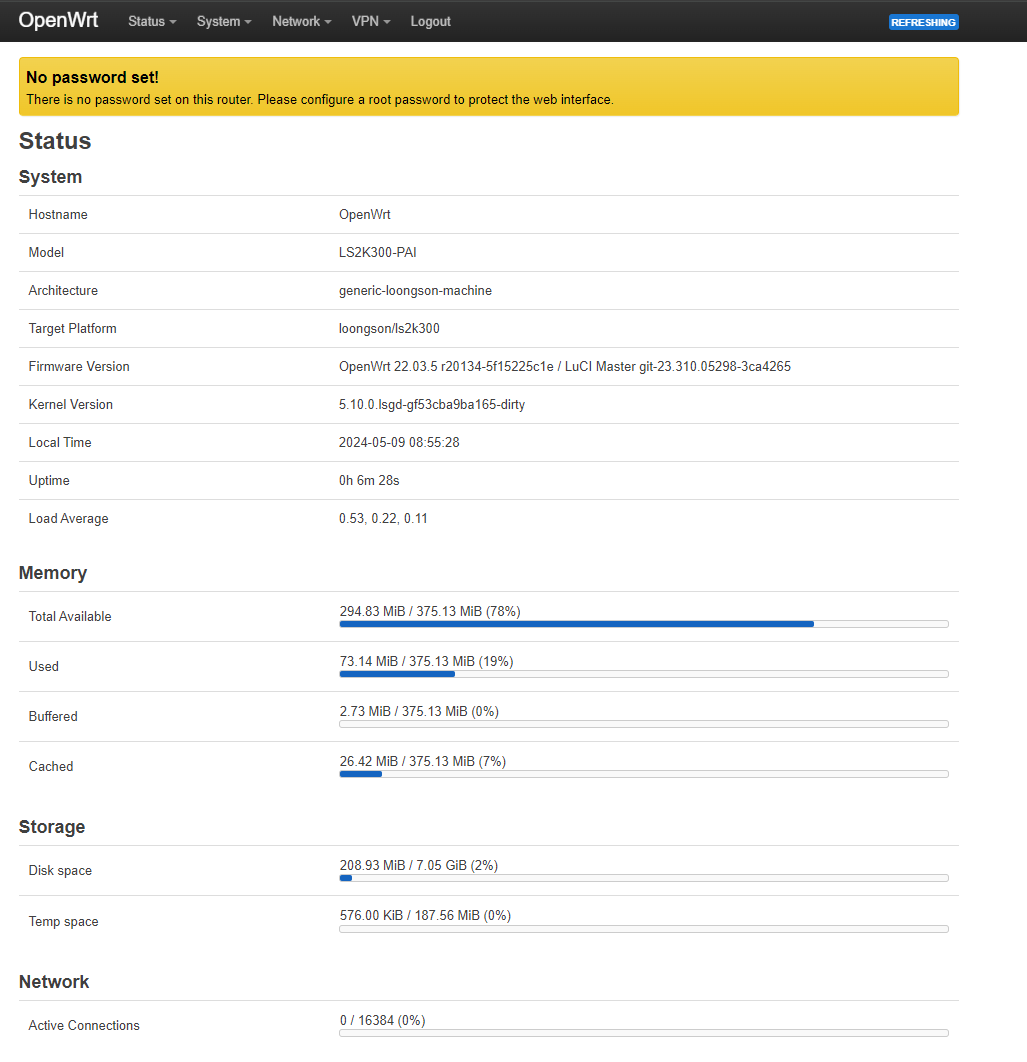Click the Hostname value OpenWrt

(x=365, y=215)
